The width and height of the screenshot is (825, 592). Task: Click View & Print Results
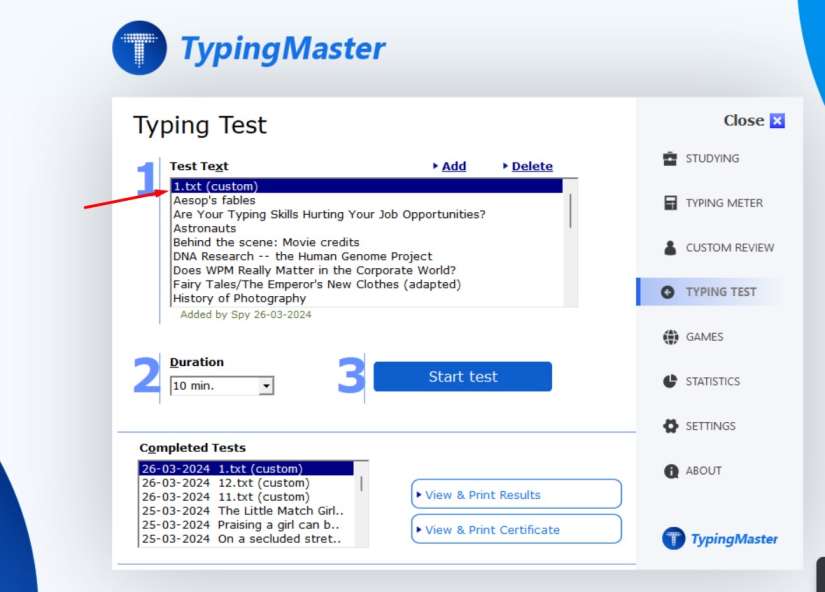[x=516, y=494]
